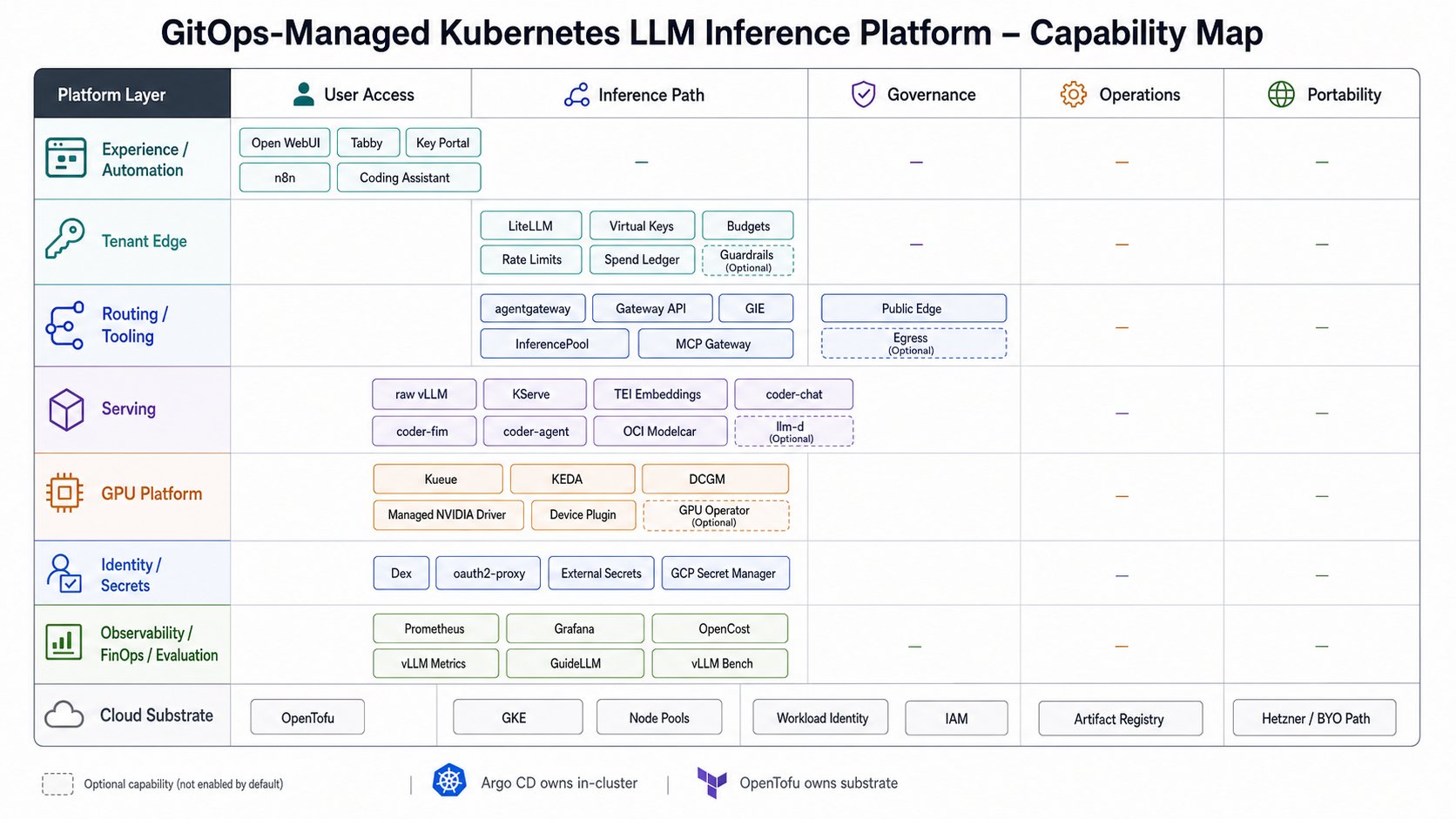
Task: Click the dashed optional capability legend box
Action: point(57,783)
